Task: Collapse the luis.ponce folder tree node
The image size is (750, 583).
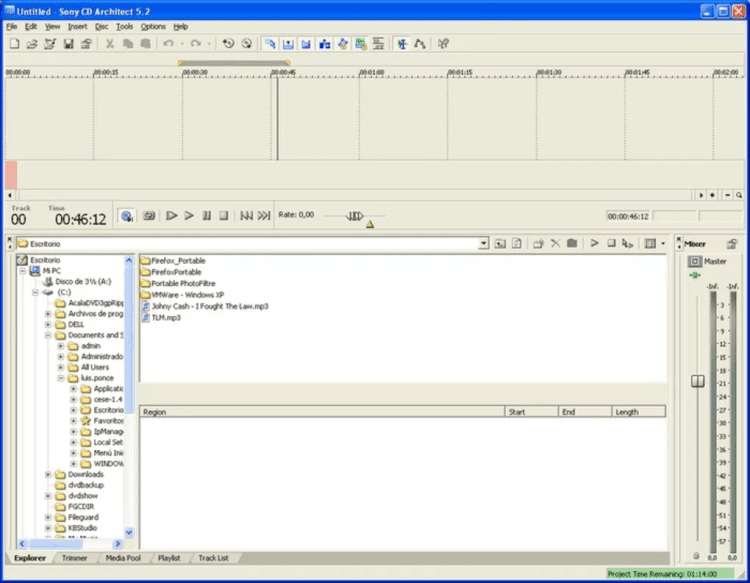Action: [60, 379]
